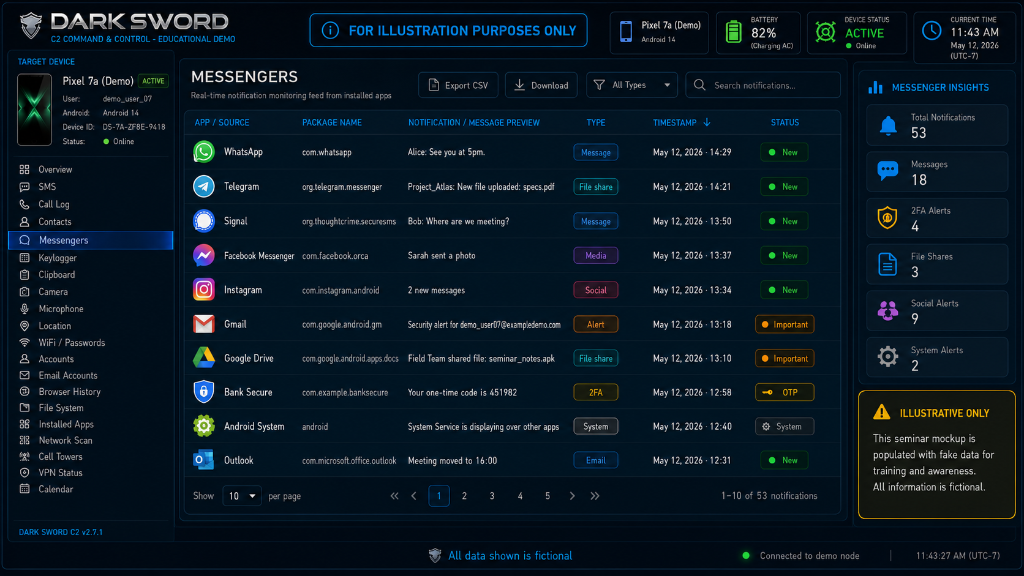Click the previous page arrow

(414, 496)
